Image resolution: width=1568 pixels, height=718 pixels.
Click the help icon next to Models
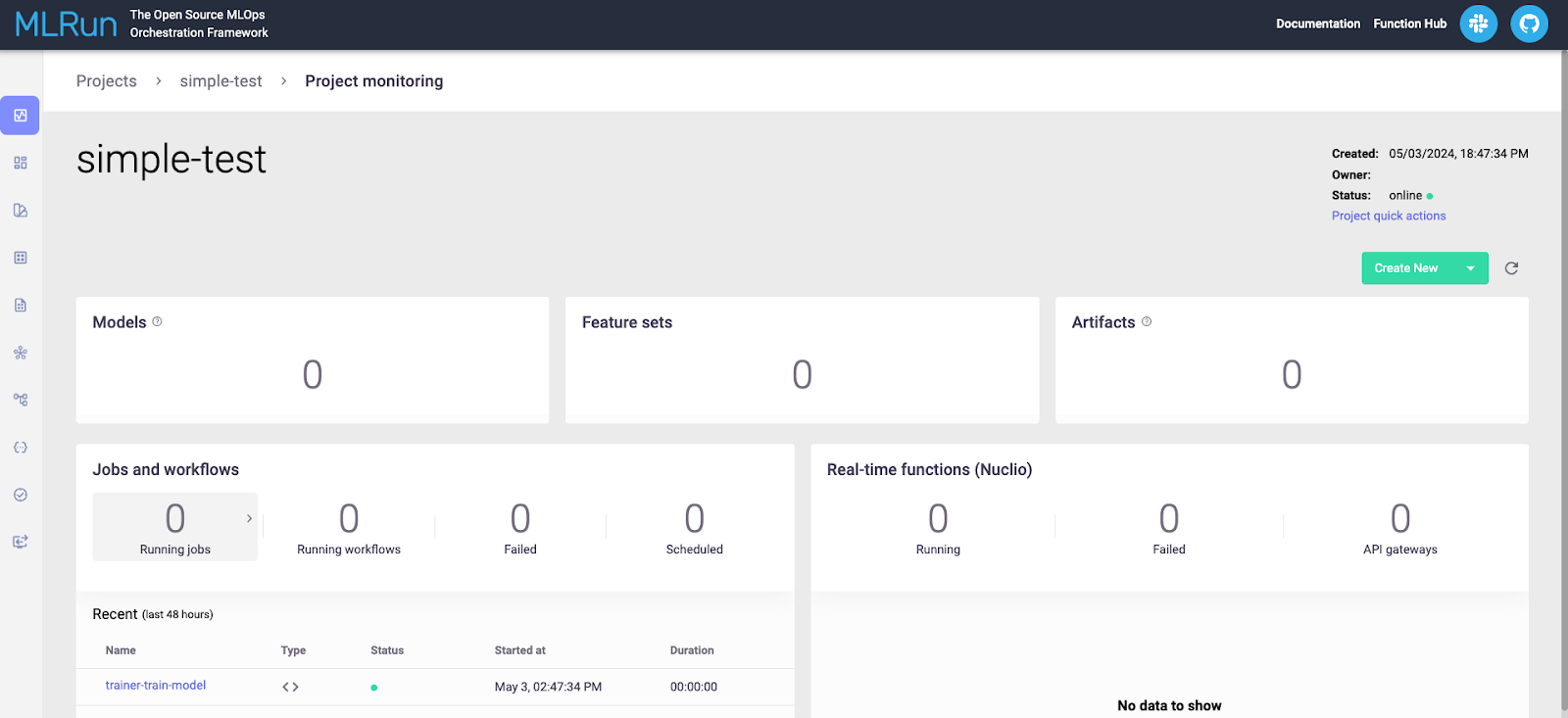(157, 321)
